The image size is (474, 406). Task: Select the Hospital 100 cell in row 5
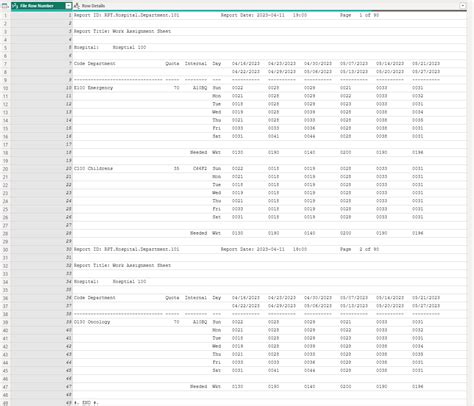coord(270,48)
